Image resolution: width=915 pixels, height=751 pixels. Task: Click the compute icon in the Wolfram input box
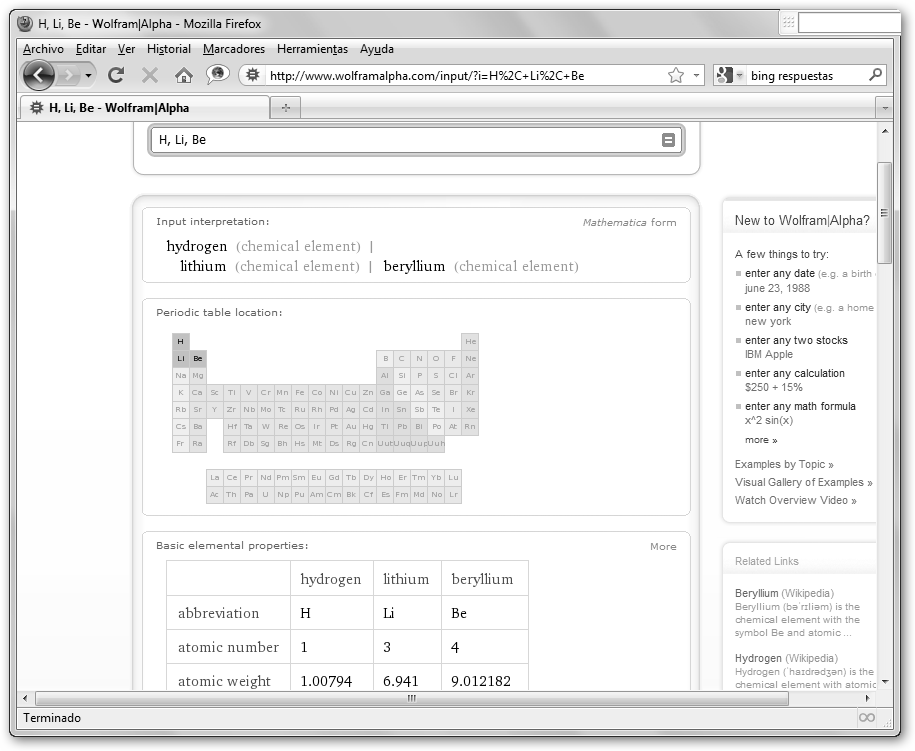pos(669,140)
